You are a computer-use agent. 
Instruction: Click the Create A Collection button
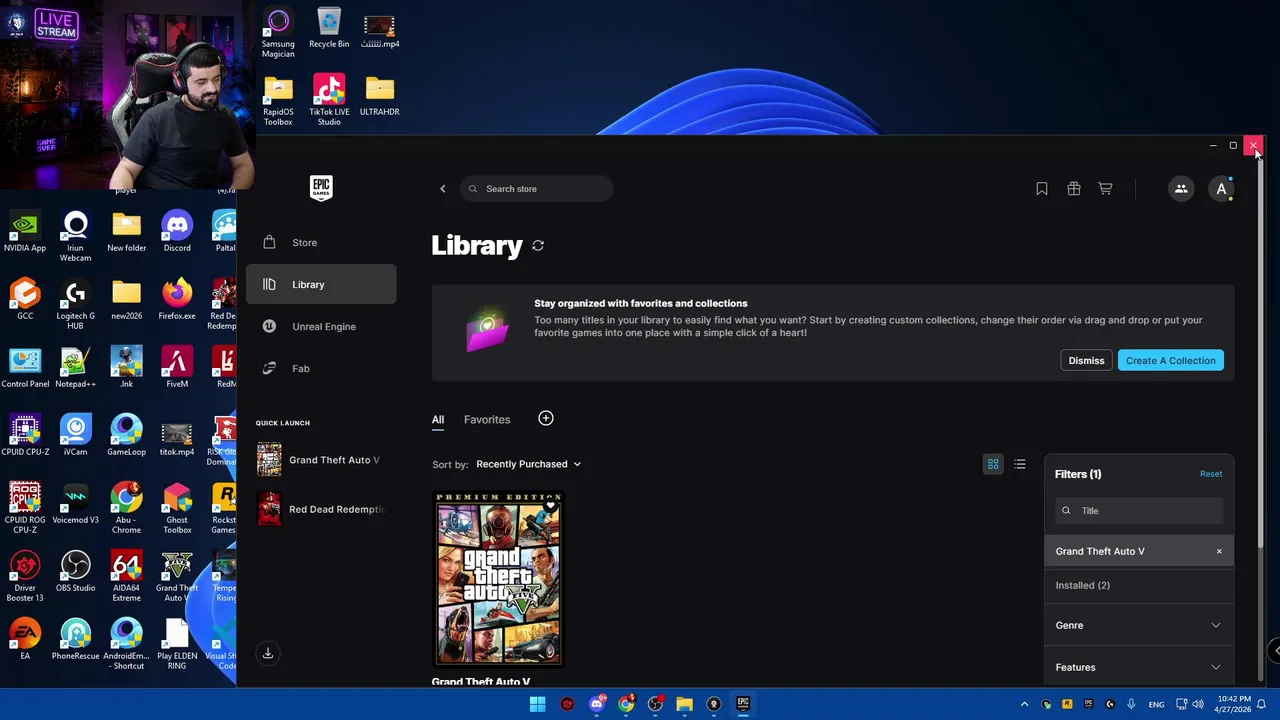click(x=1171, y=361)
